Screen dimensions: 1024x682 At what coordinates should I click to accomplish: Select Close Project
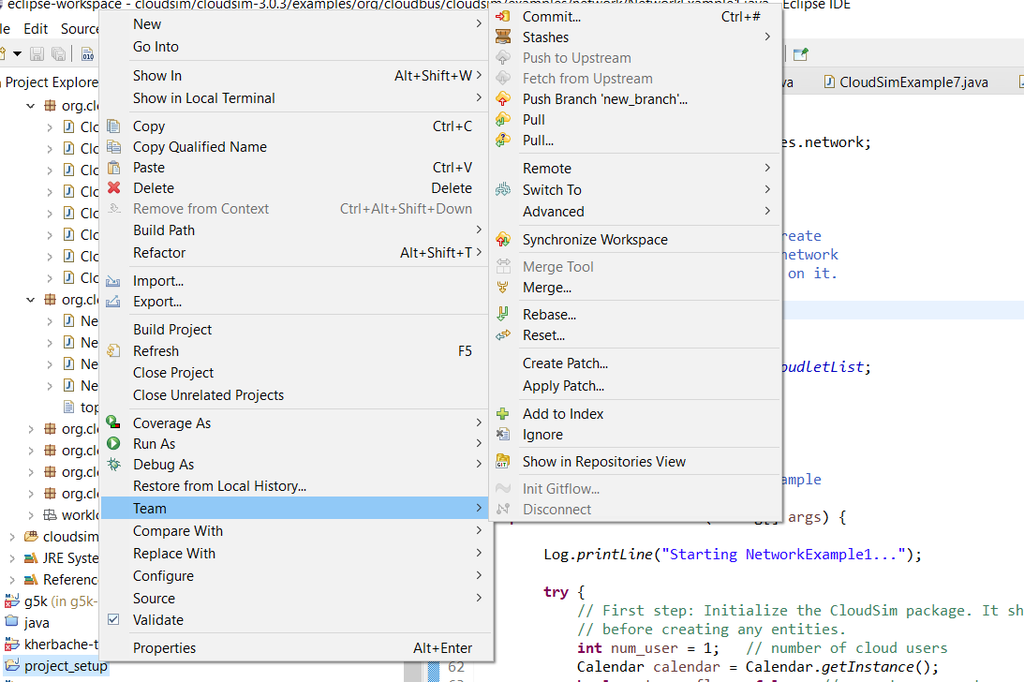[x=297, y=372]
